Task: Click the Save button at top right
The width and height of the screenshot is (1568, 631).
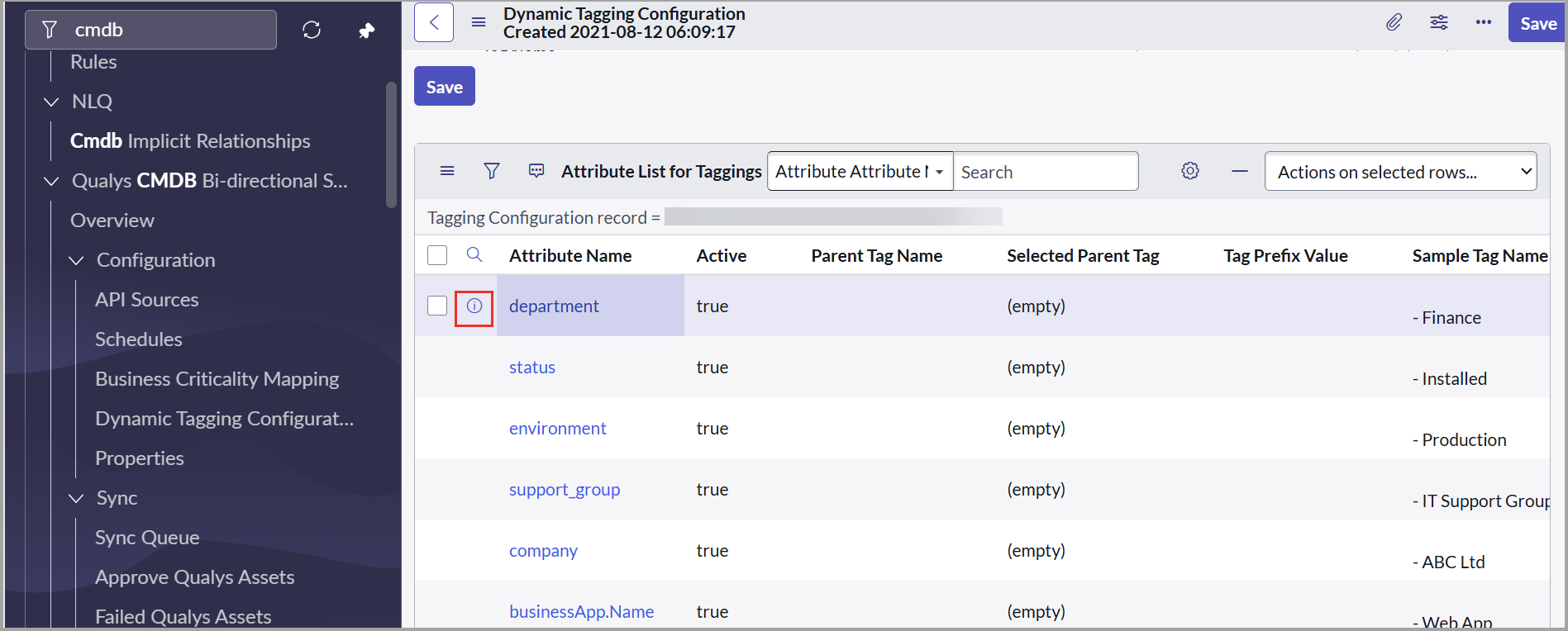Action: [1537, 23]
